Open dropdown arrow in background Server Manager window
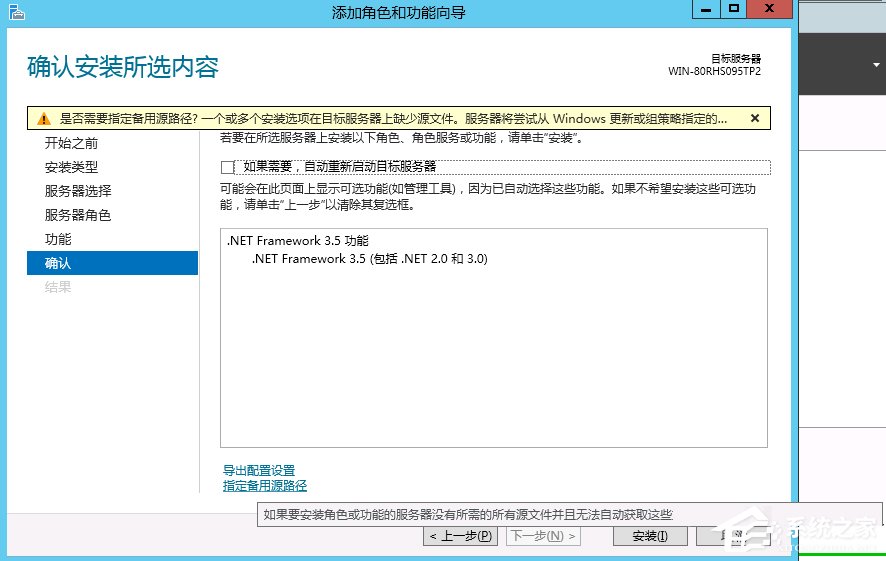 [876, 65]
